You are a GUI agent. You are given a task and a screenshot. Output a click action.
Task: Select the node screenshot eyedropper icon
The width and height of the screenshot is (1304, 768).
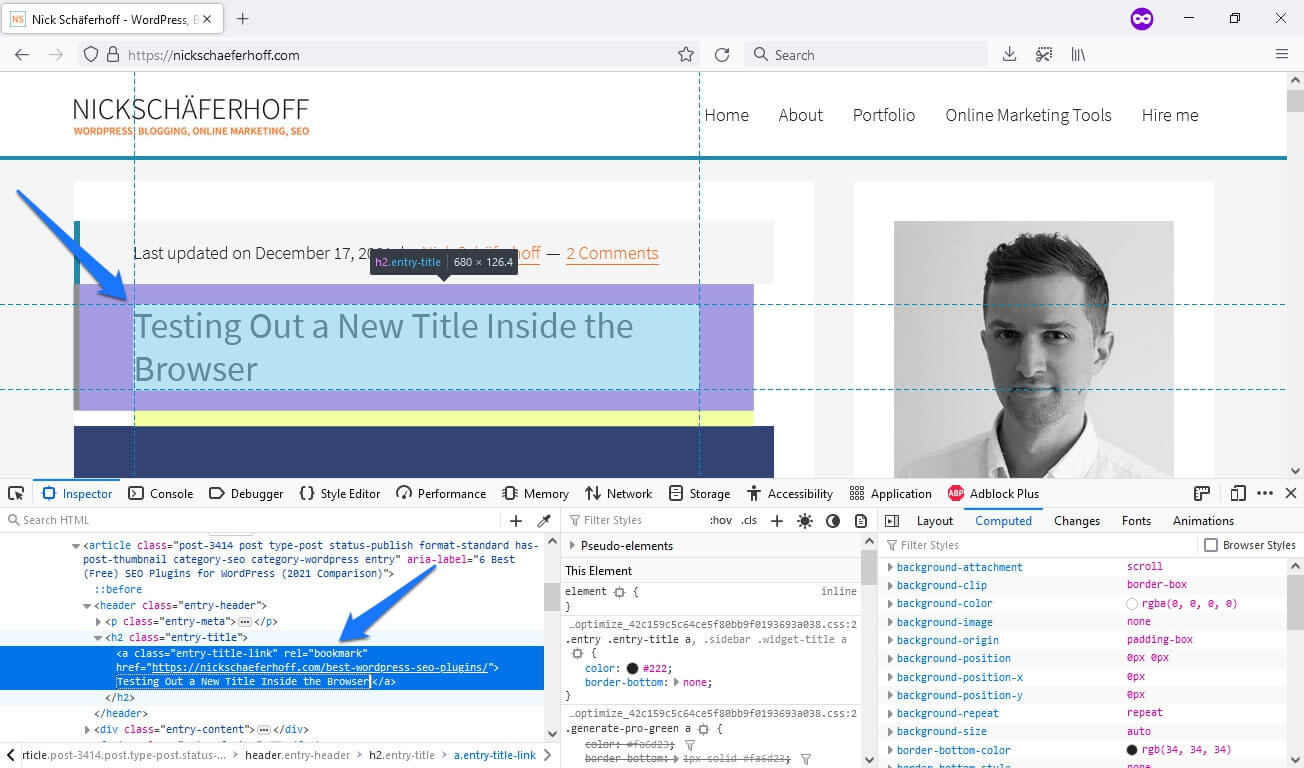tap(545, 520)
